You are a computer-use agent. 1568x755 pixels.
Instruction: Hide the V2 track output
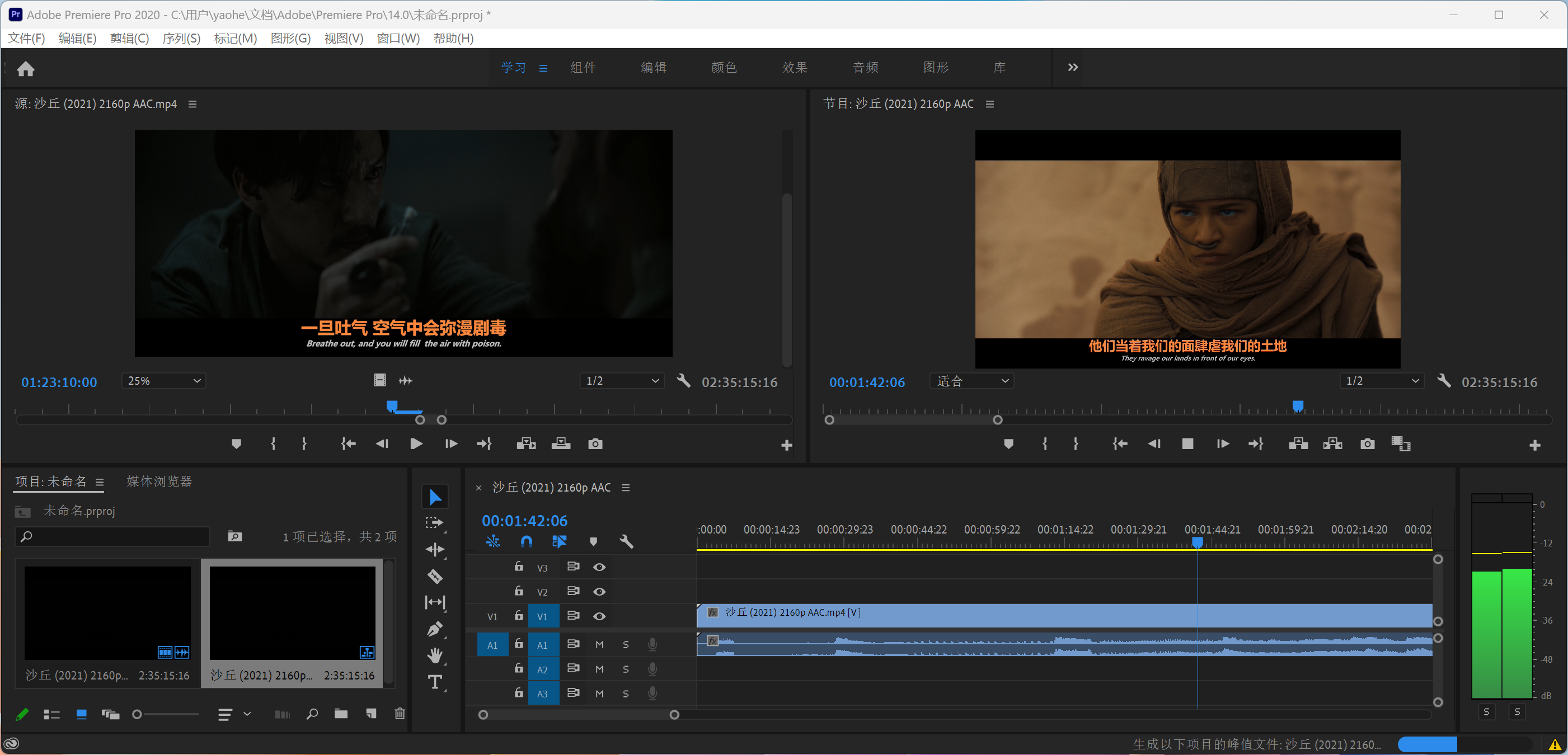pyautogui.click(x=599, y=591)
